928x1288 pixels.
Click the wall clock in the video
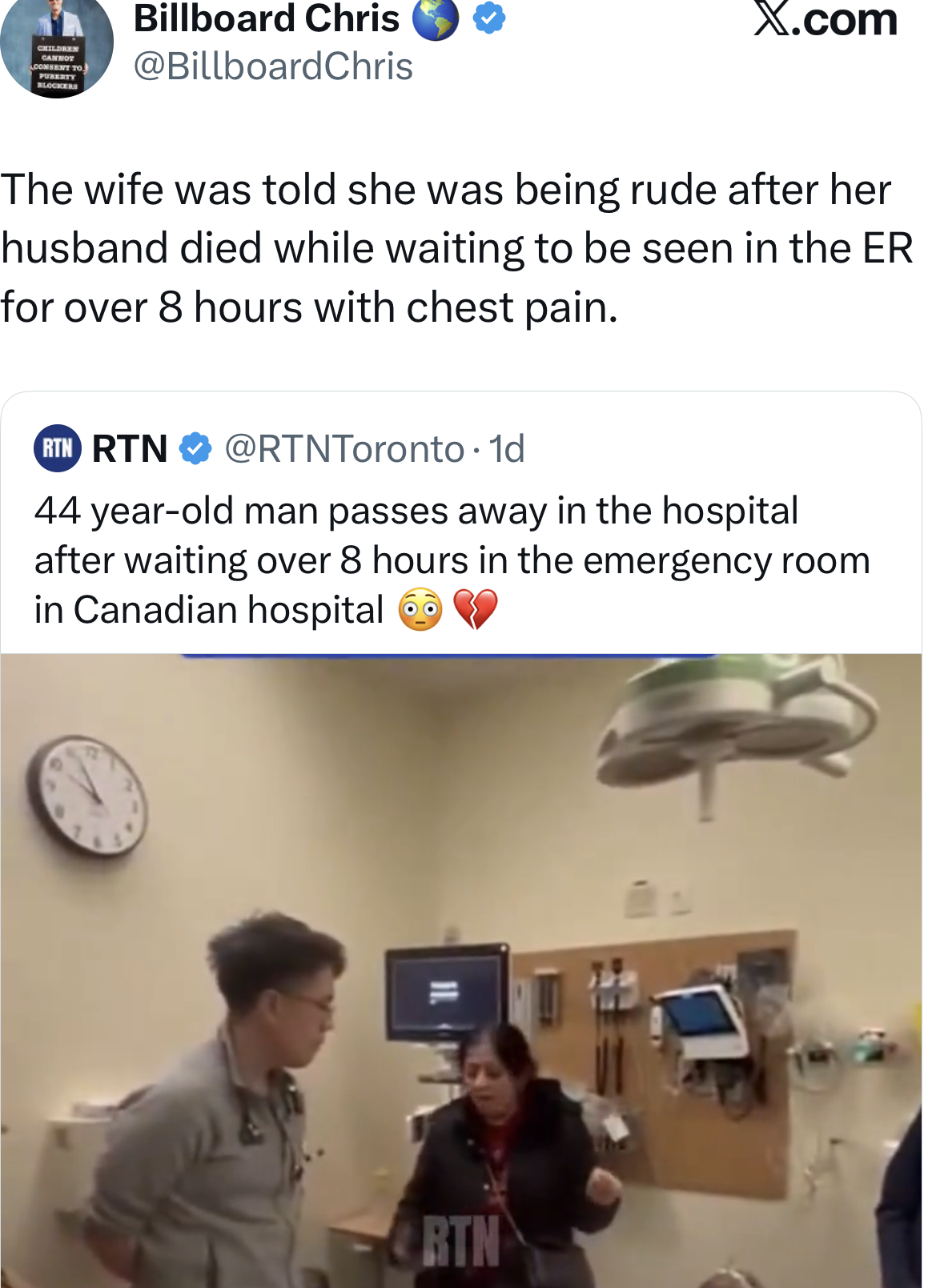[x=87, y=796]
